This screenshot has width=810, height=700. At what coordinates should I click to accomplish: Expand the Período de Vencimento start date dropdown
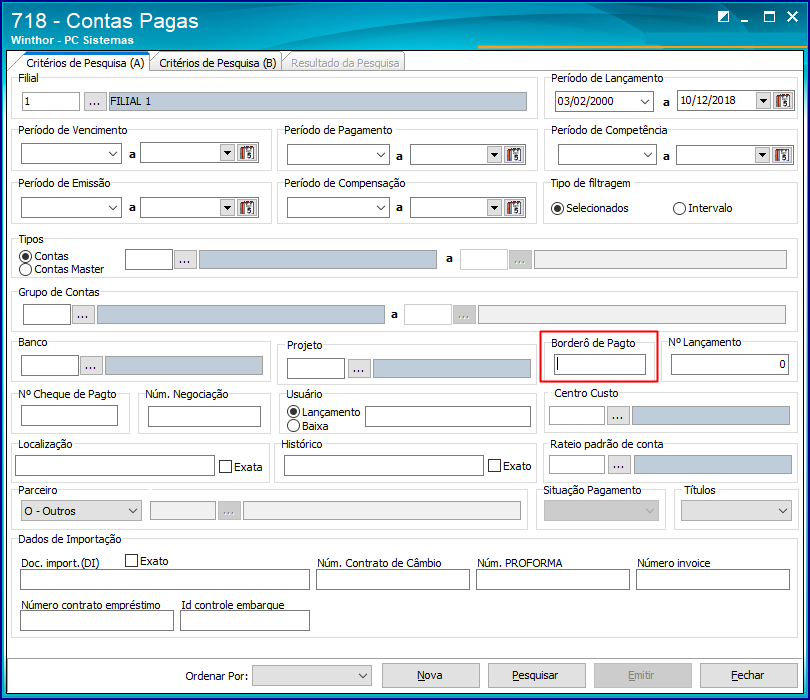click(x=113, y=153)
